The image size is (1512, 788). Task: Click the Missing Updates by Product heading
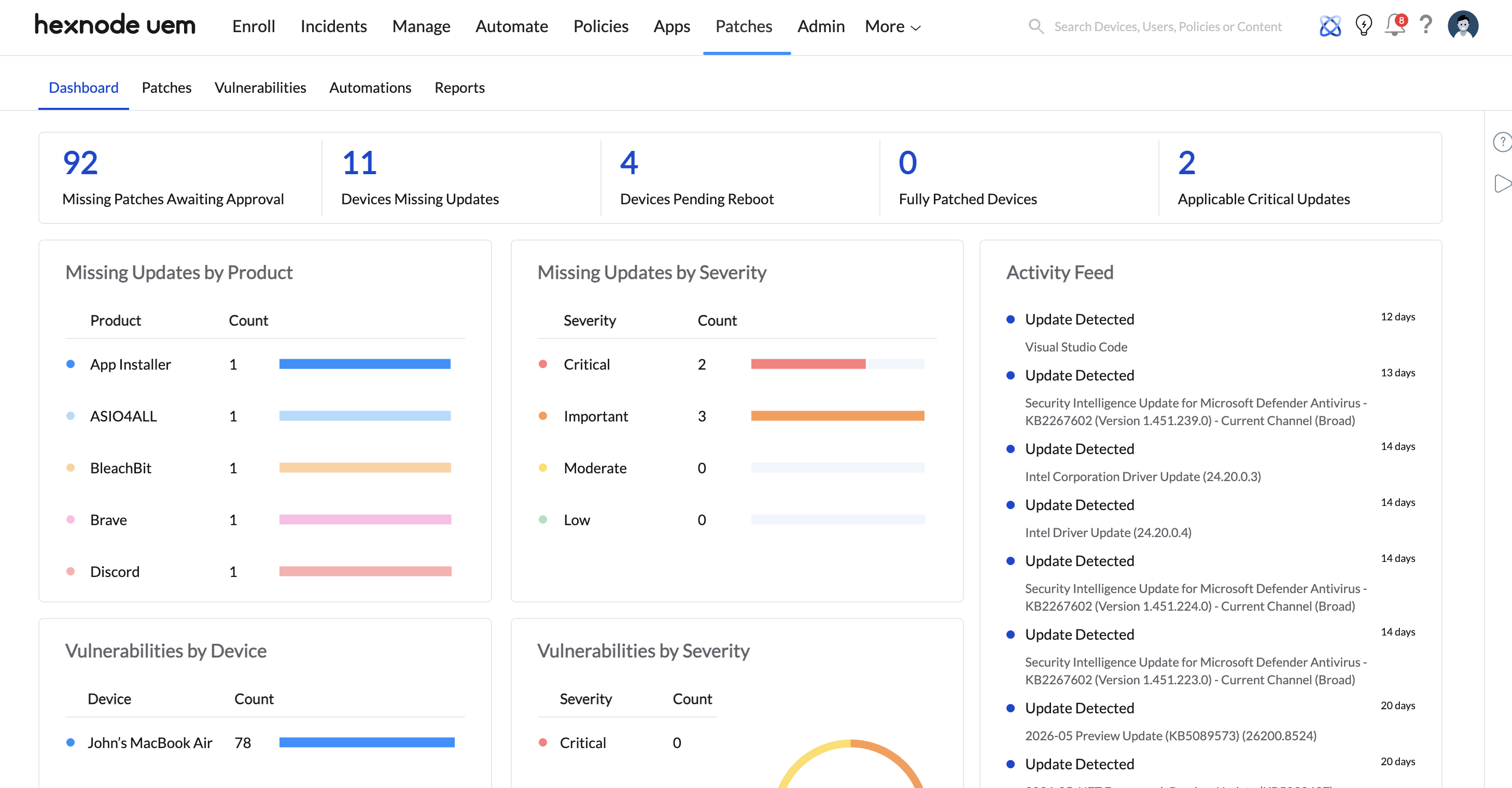pos(178,272)
